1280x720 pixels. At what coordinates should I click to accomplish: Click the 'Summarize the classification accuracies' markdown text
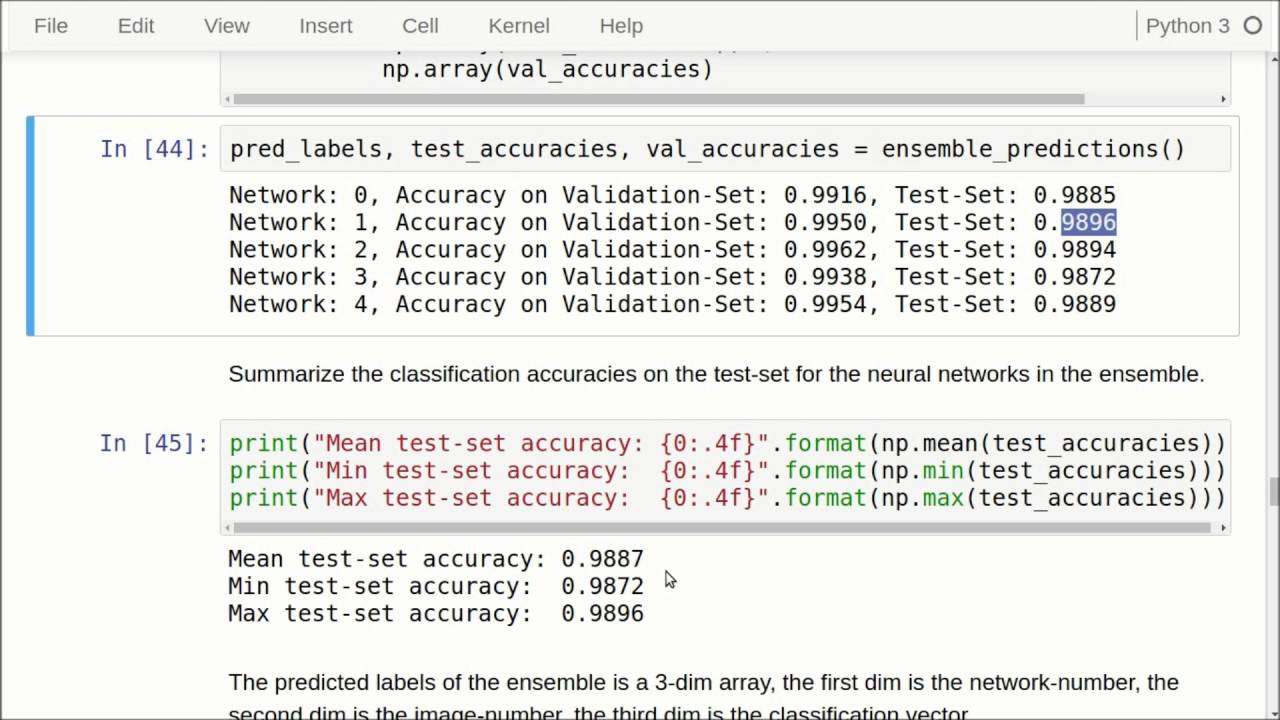coord(716,374)
